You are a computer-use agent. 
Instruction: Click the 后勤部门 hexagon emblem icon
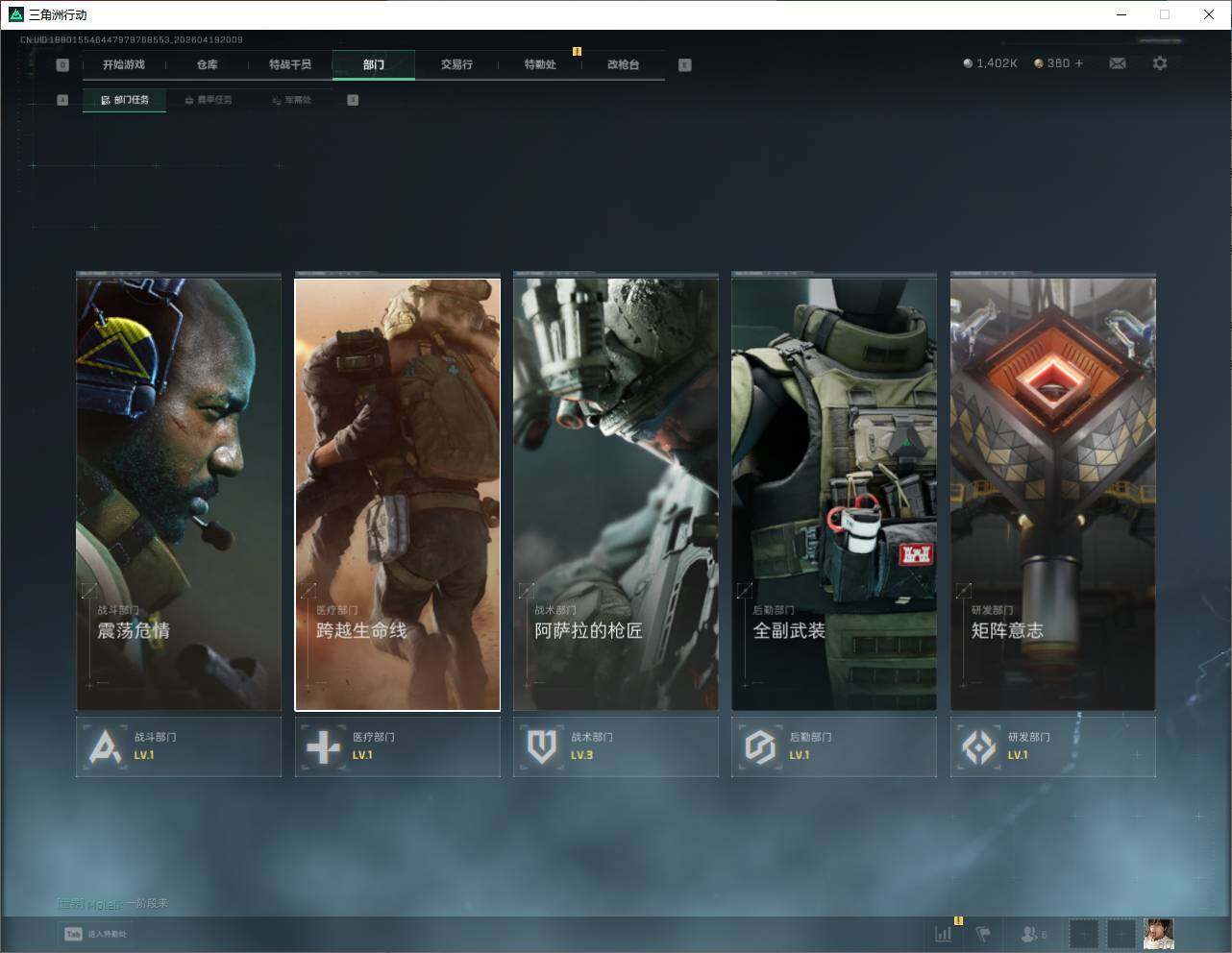[760, 746]
